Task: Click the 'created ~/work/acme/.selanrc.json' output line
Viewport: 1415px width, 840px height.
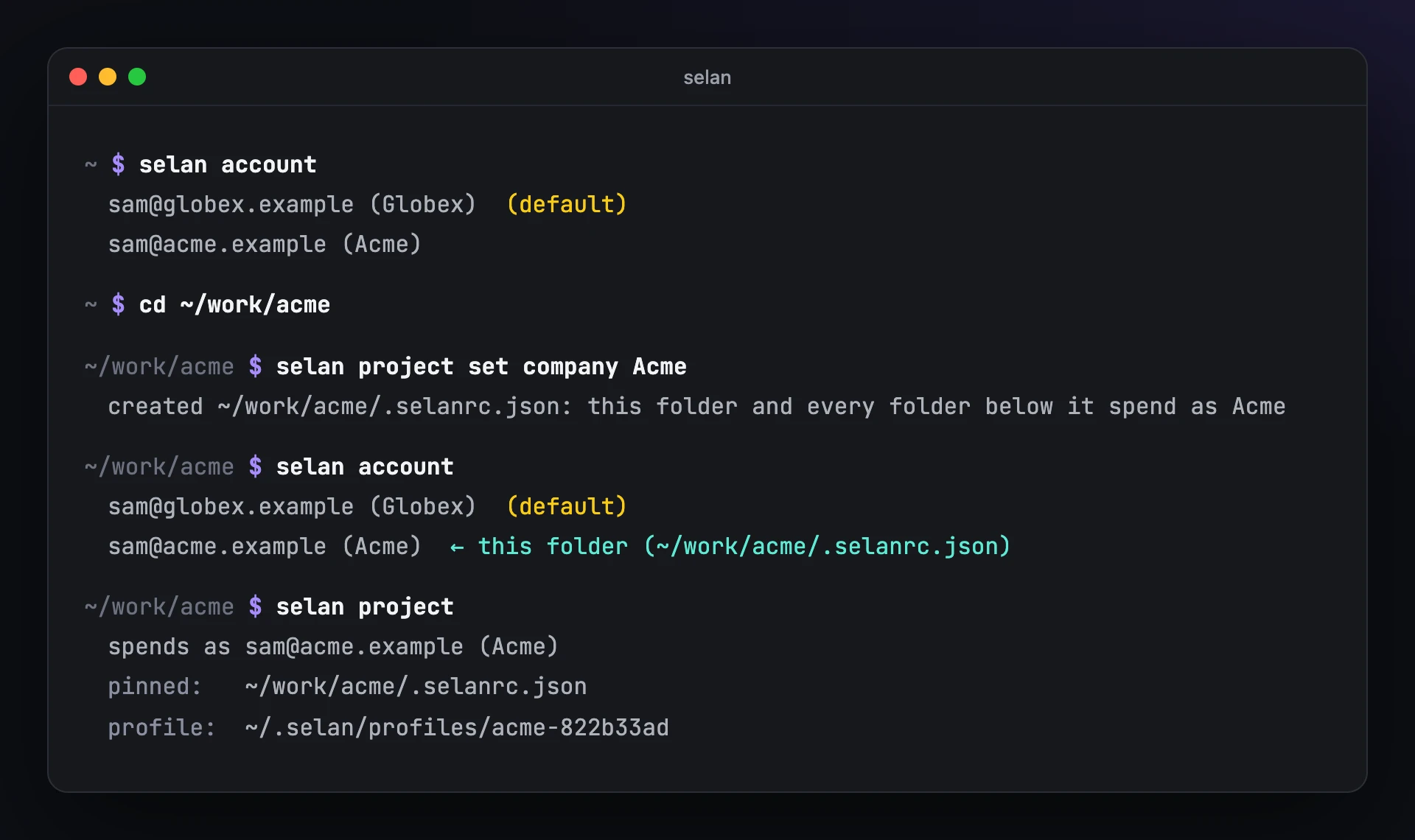Action: [696, 406]
